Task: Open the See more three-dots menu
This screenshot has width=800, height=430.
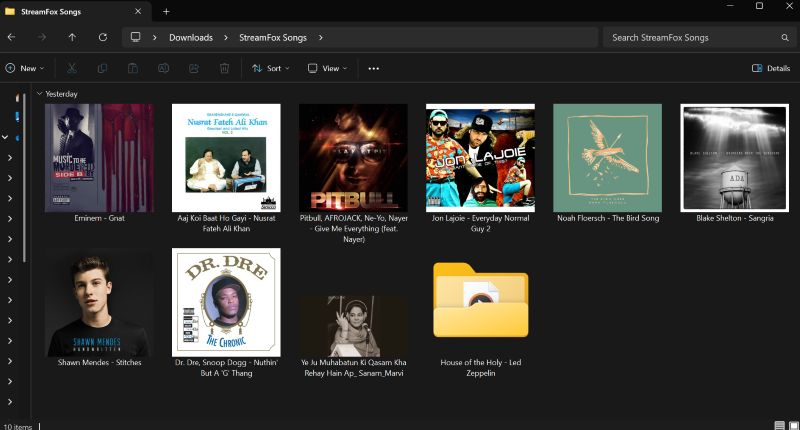Action: tap(374, 69)
